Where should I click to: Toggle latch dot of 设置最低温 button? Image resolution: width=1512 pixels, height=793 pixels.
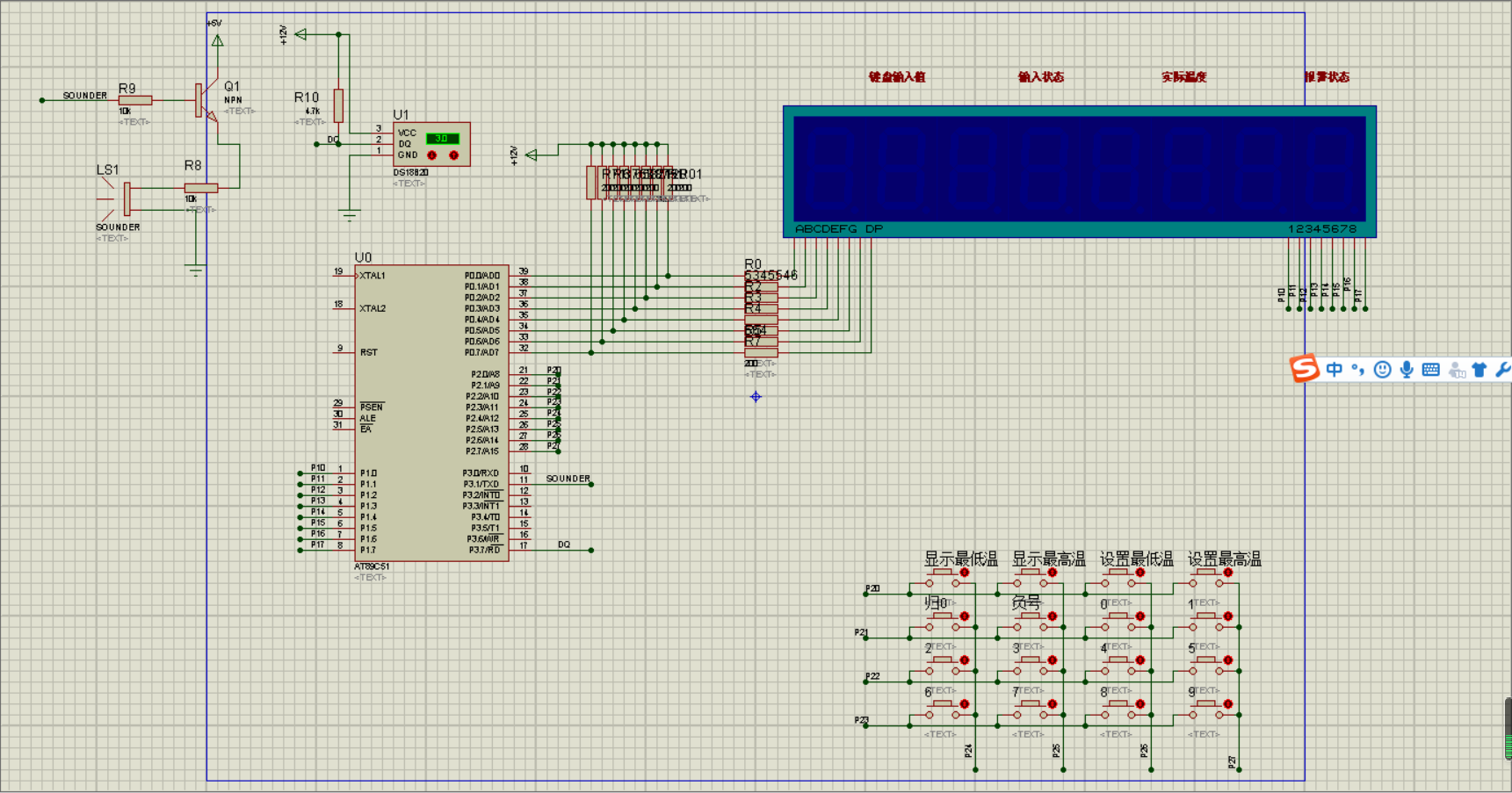pos(1140,573)
